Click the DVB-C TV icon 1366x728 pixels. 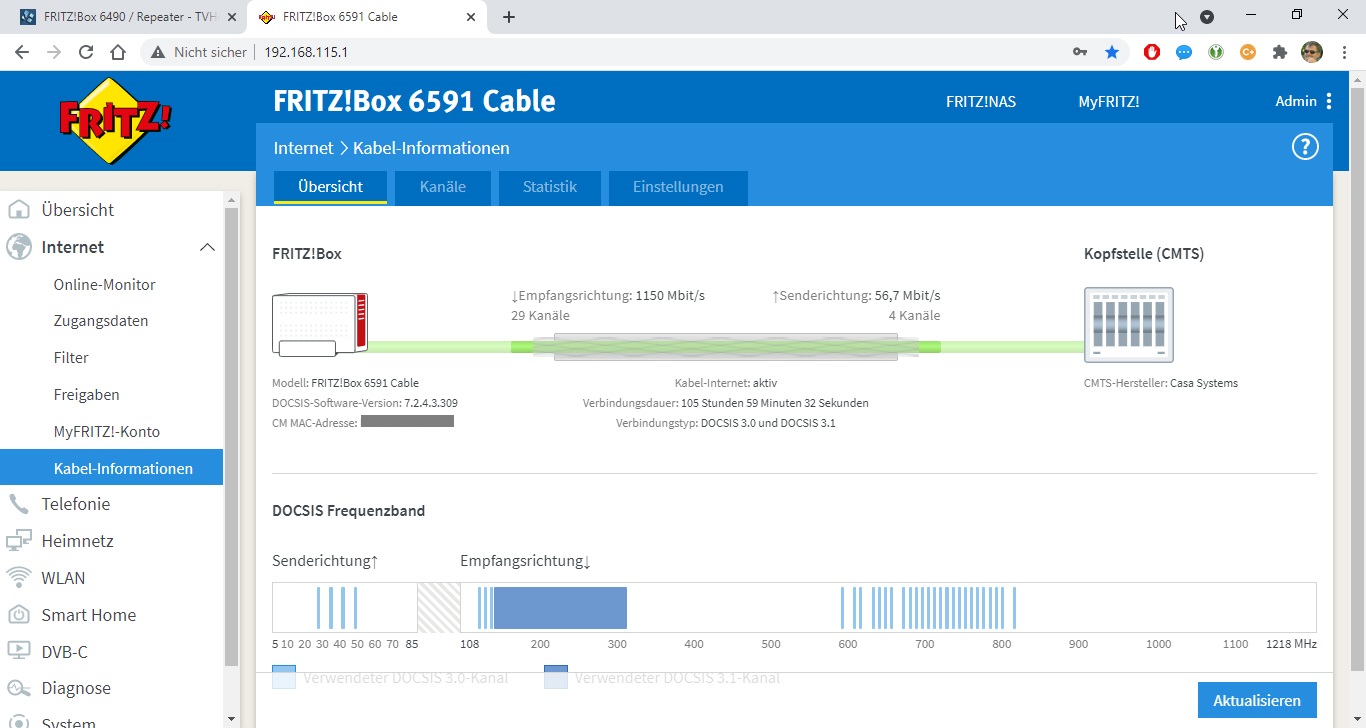(x=18, y=652)
